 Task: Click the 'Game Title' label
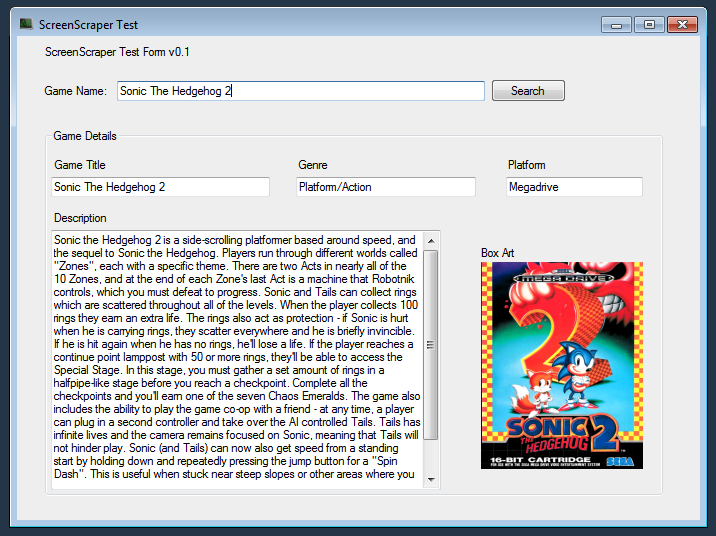(80, 165)
